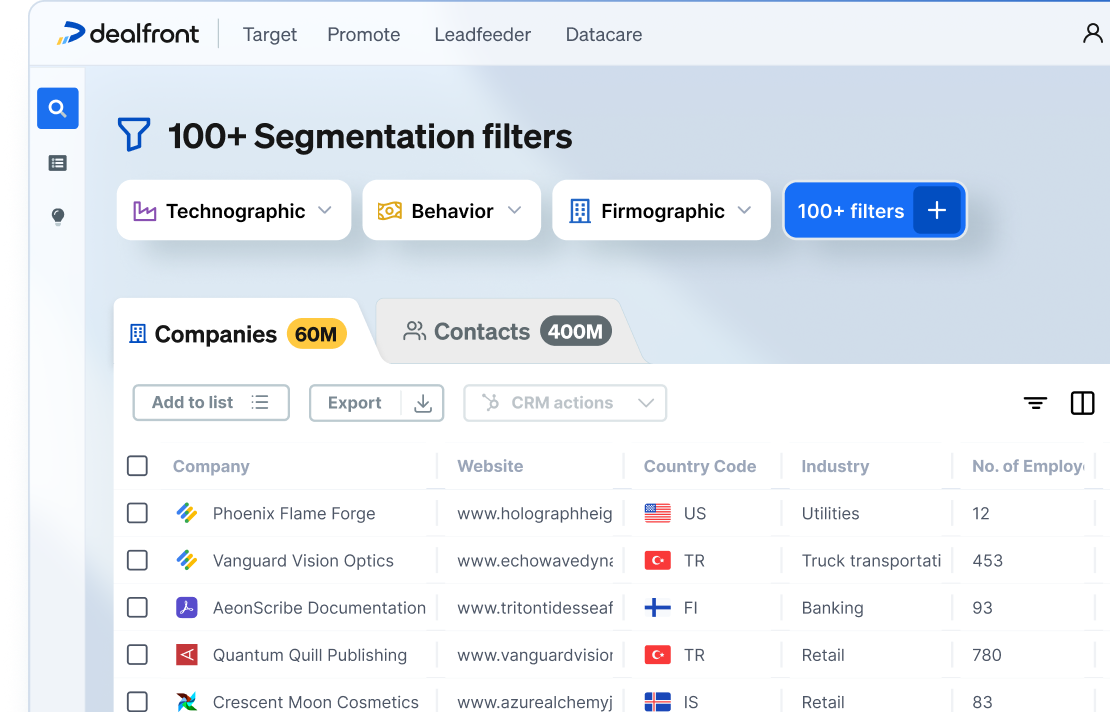Click Vanguard Vision Optics company logo
The width and height of the screenshot is (1110, 712).
coord(187,561)
